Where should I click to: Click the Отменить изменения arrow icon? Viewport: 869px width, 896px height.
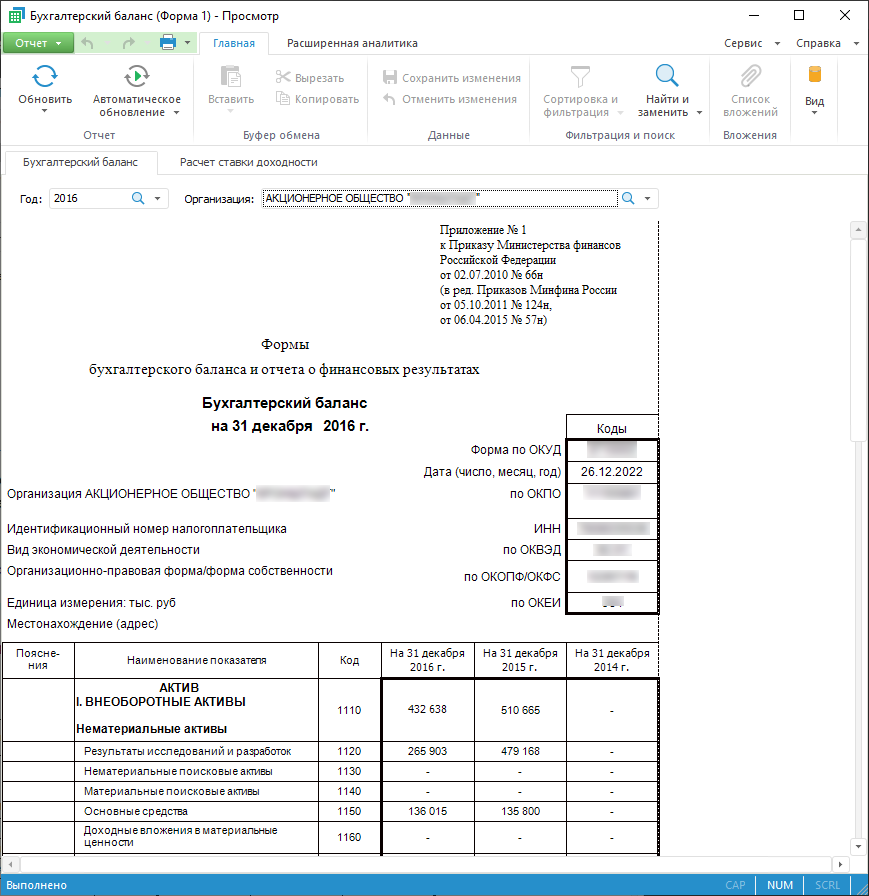[x=390, y=99]
